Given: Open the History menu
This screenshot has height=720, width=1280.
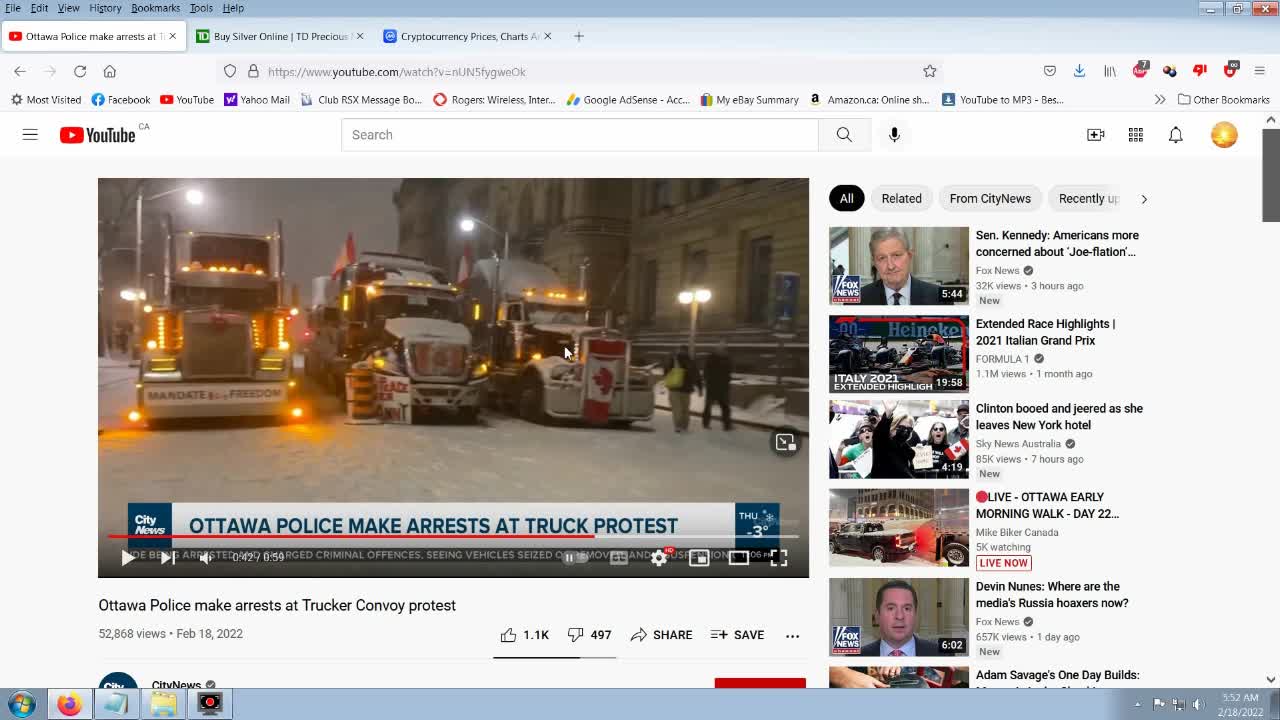Looking at the screenshot, I should pos(105,8).
